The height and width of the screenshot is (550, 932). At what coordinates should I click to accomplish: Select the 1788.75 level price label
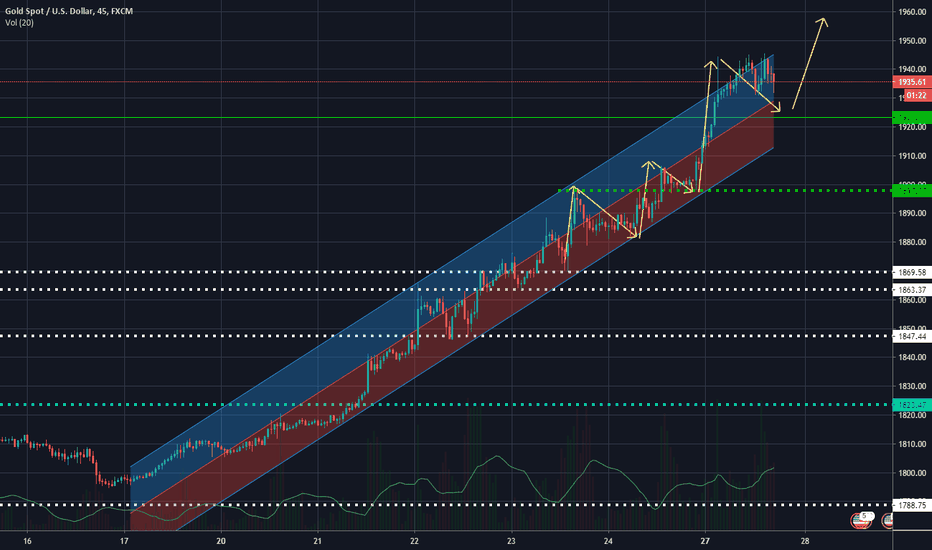912,505
